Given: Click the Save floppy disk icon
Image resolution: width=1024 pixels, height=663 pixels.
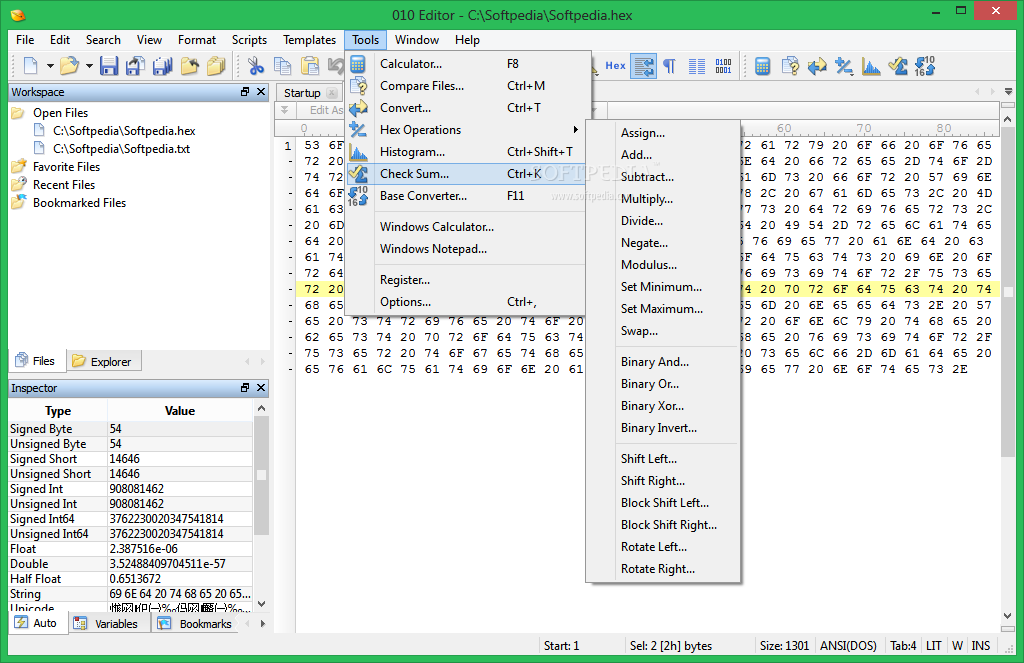Looking at the screenshot, I should click(x=109, y=65).
